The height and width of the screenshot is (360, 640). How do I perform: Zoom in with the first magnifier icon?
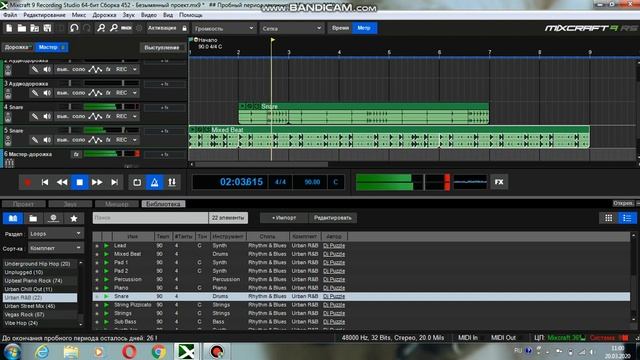click(x=101, y=28)
